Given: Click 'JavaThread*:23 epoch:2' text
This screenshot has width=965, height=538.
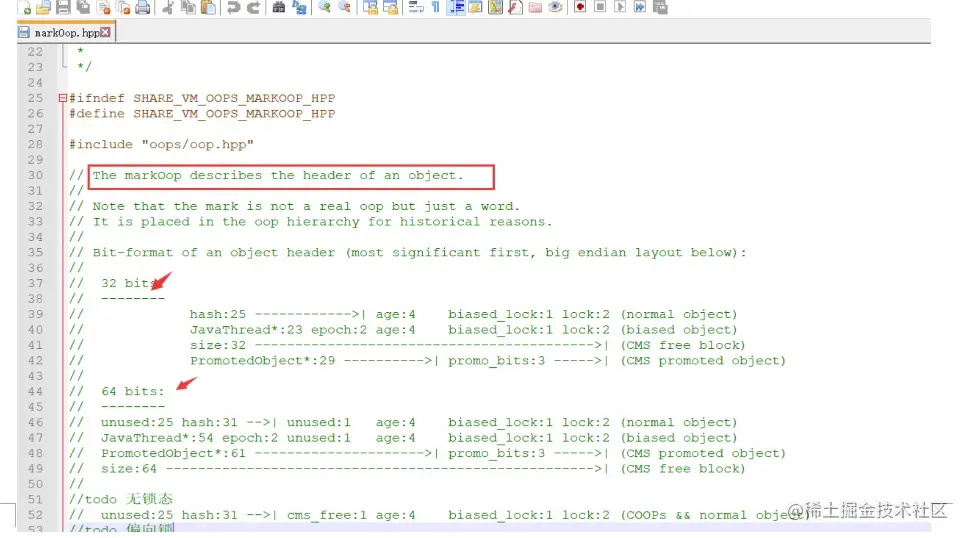Looking at the screenshot, I should 278,330.
